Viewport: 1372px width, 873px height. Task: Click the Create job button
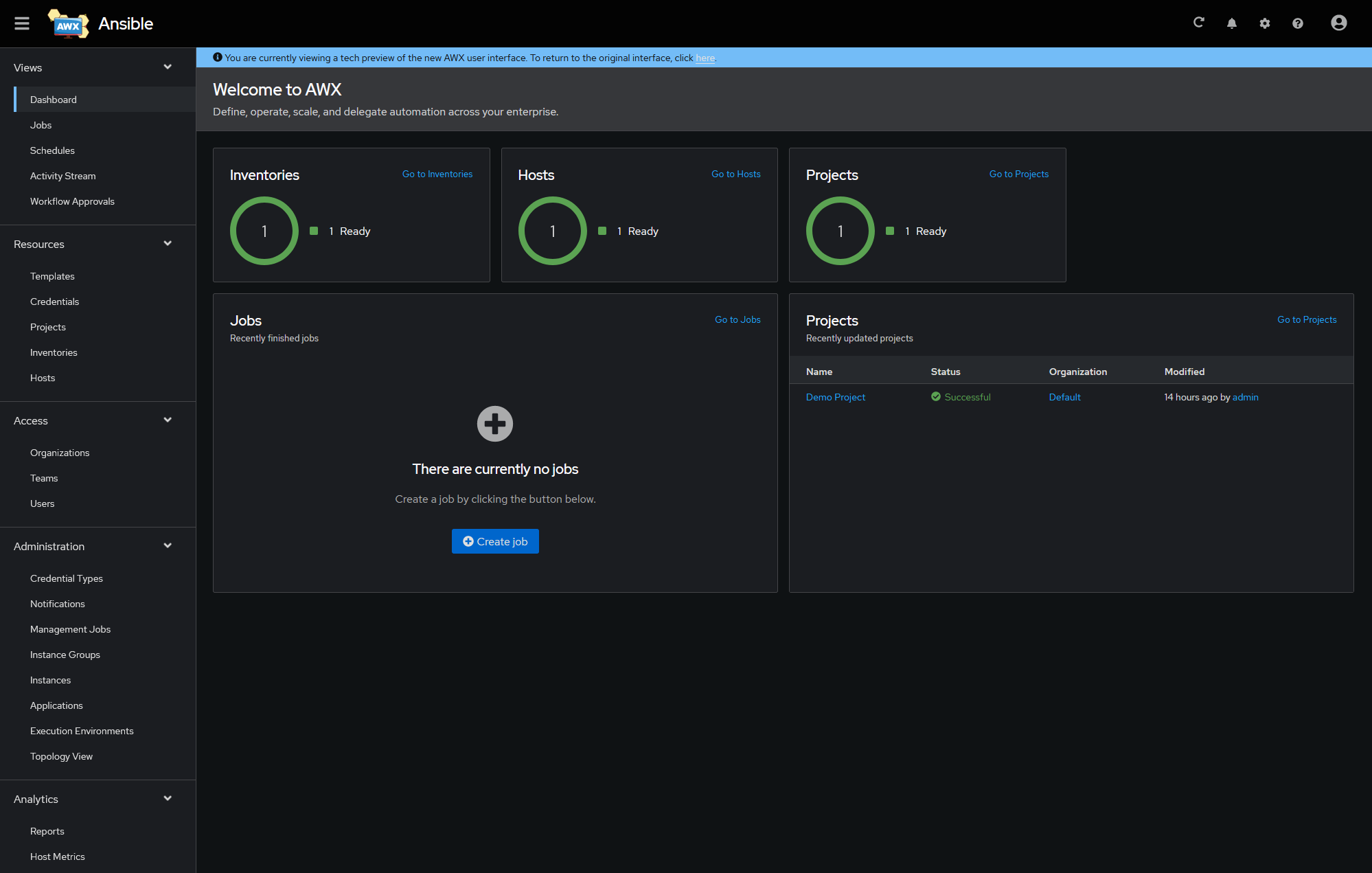pyautogui.click(x=495, y=541)
